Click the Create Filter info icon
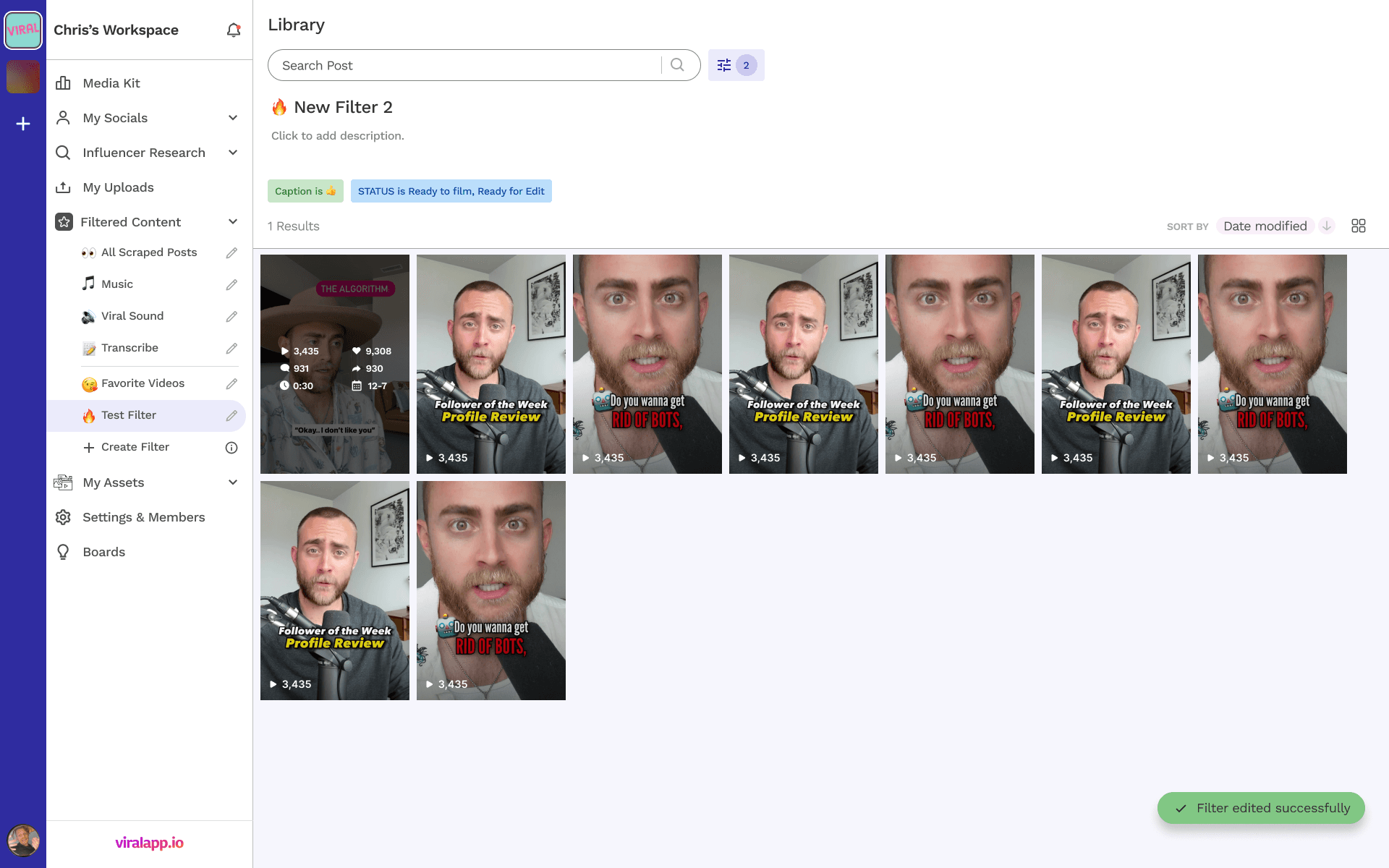Screen dimensions: 1389x868 click(231, 448)
